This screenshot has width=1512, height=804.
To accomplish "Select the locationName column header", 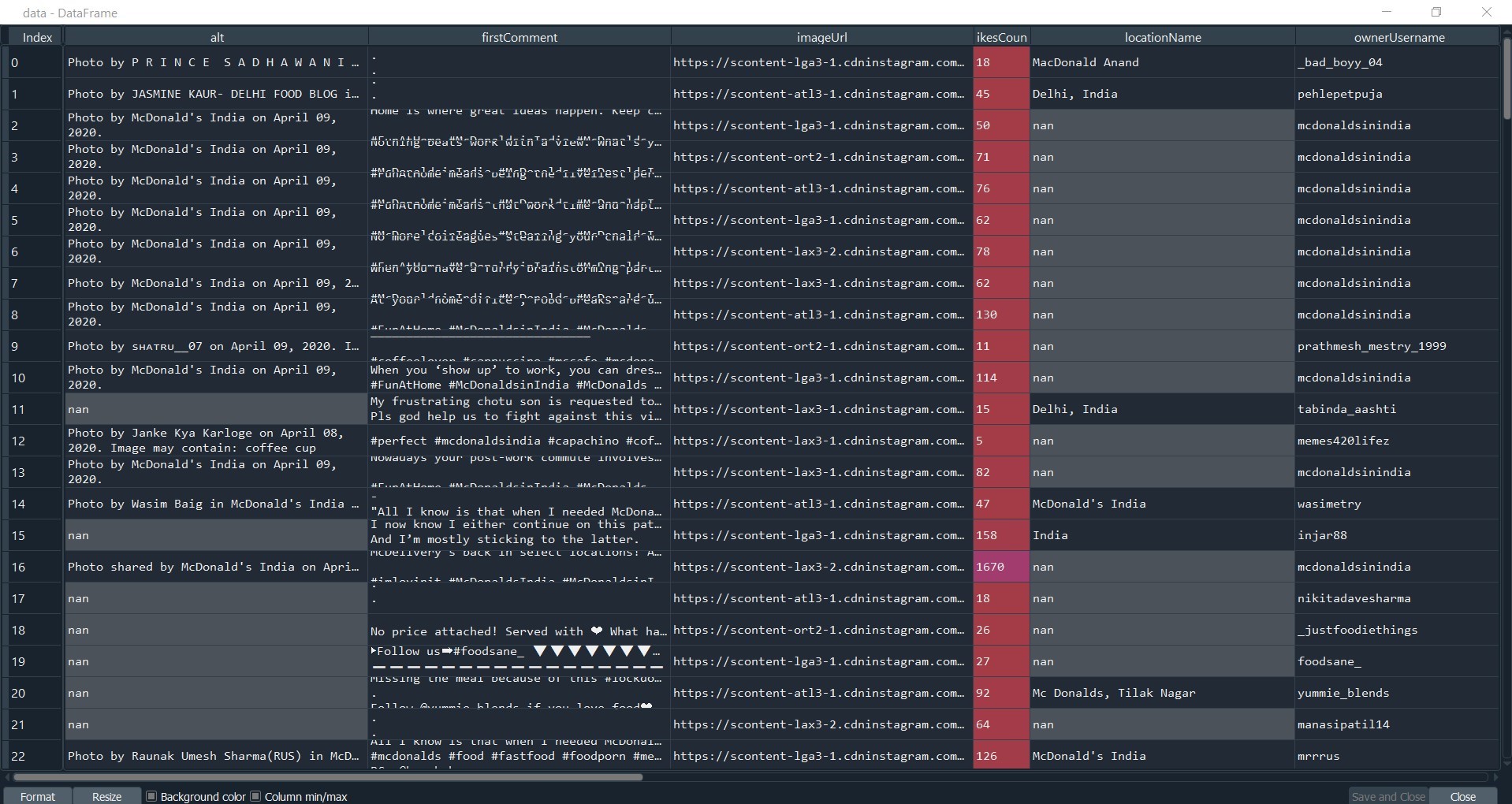I will click(x=1163, y=37).
